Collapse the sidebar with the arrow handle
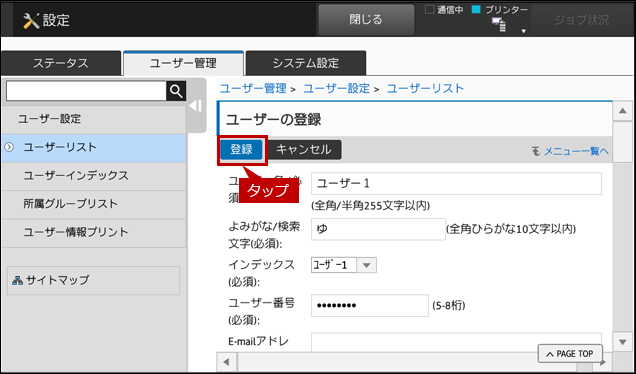Viewport: 636px width, 374px height. pos(196,106)
